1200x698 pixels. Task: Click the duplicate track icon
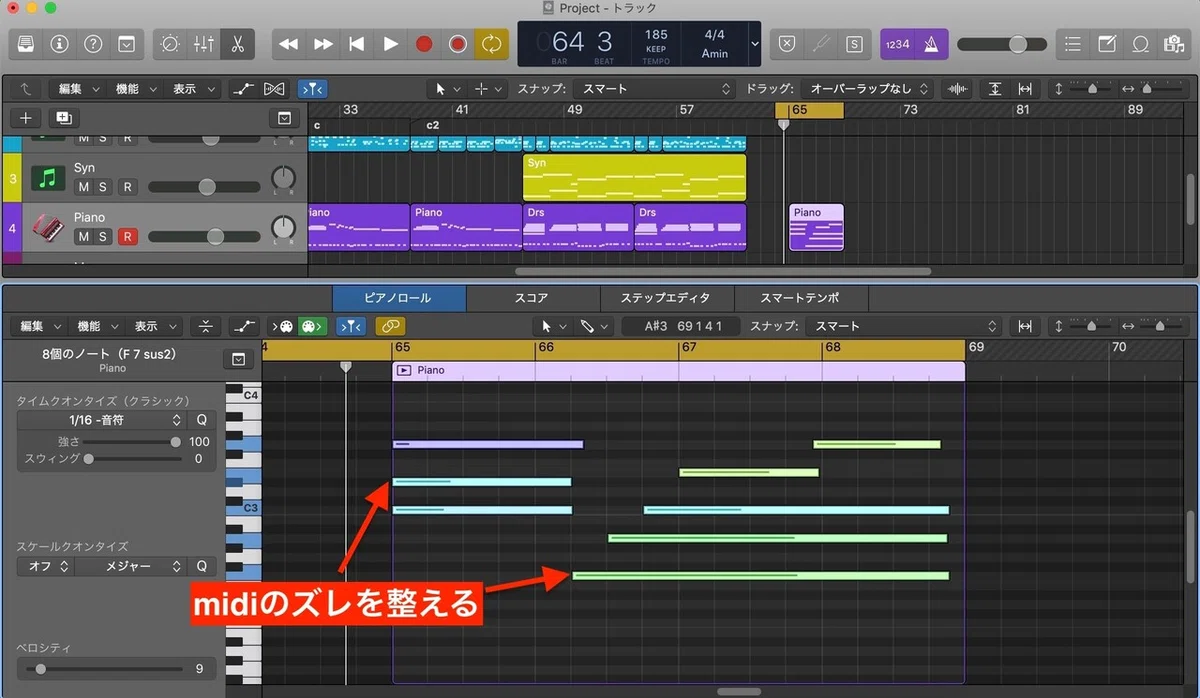[64, 118]
